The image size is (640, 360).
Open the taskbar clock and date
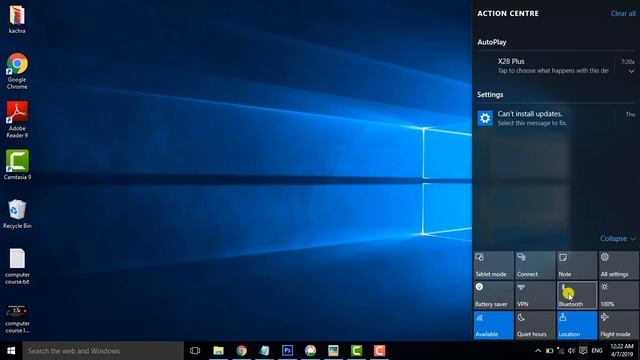622,351
